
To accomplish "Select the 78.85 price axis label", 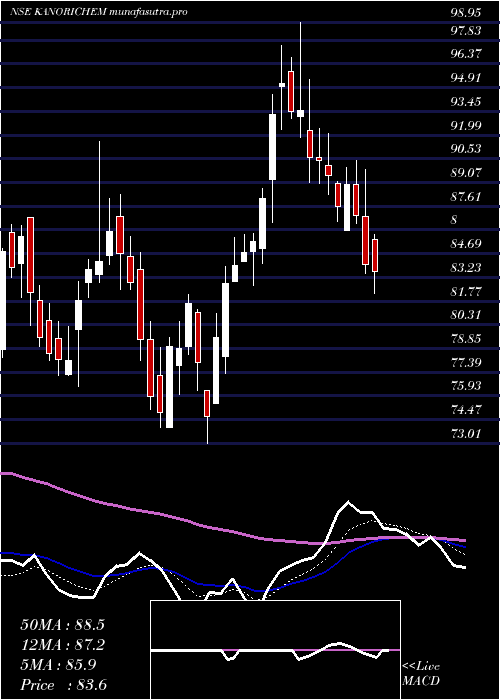I will (x=466, y=338).
